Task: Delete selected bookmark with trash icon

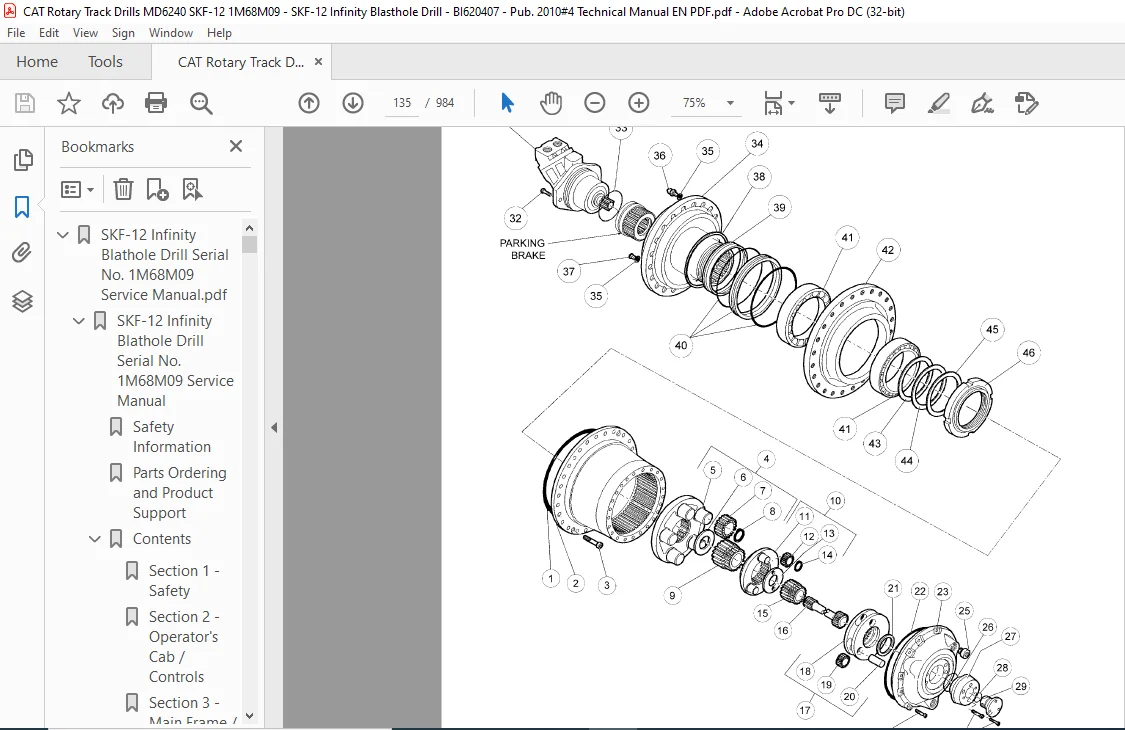Action: pos(123,189)
